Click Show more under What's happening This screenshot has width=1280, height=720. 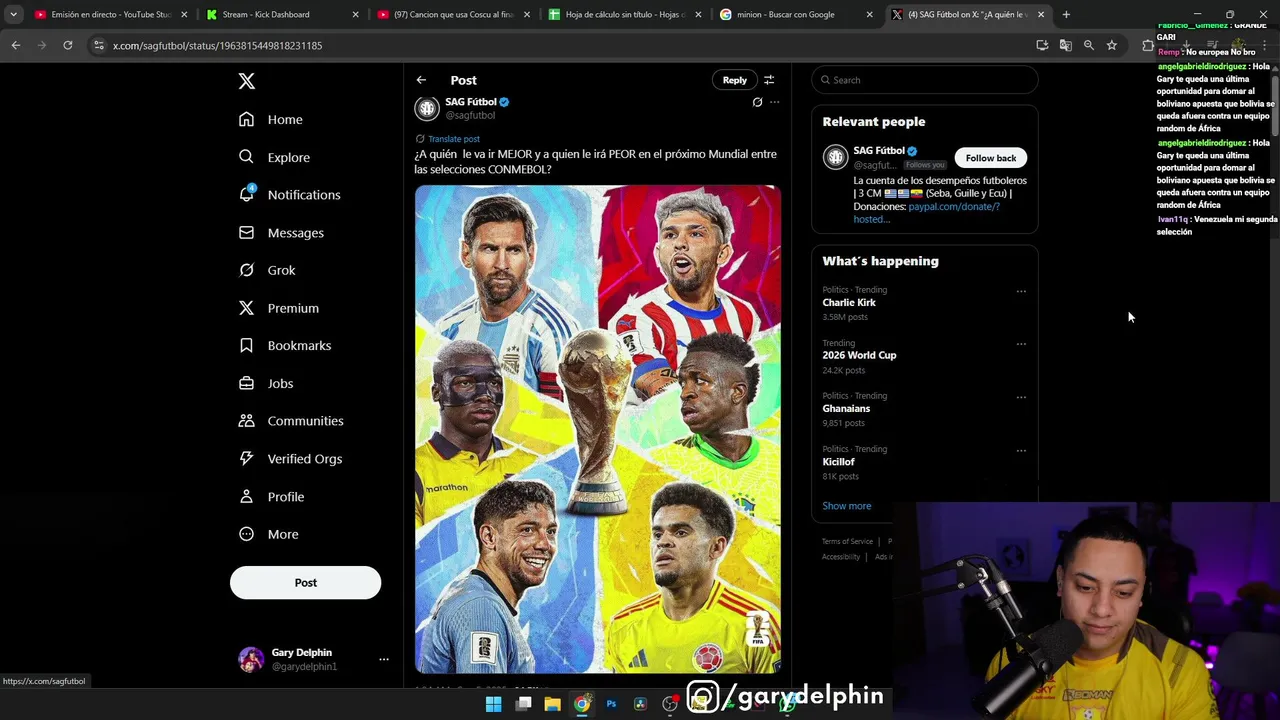pyautogui.click(x=847, y=506)
